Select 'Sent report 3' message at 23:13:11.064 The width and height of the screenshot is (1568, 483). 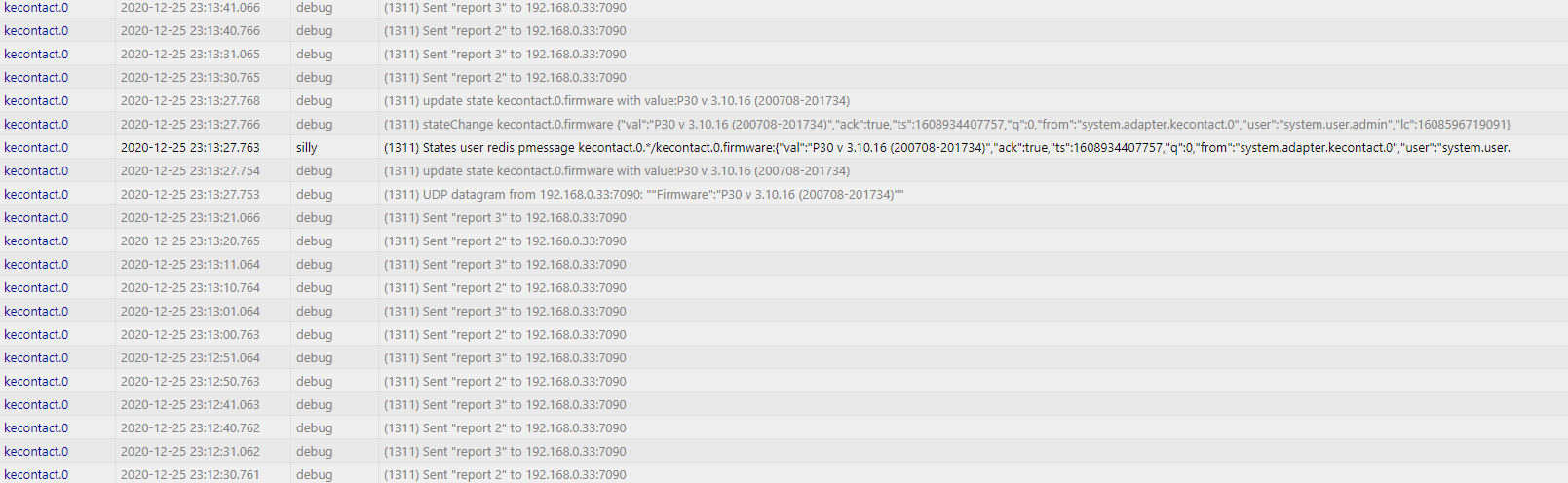click(505, 265)
